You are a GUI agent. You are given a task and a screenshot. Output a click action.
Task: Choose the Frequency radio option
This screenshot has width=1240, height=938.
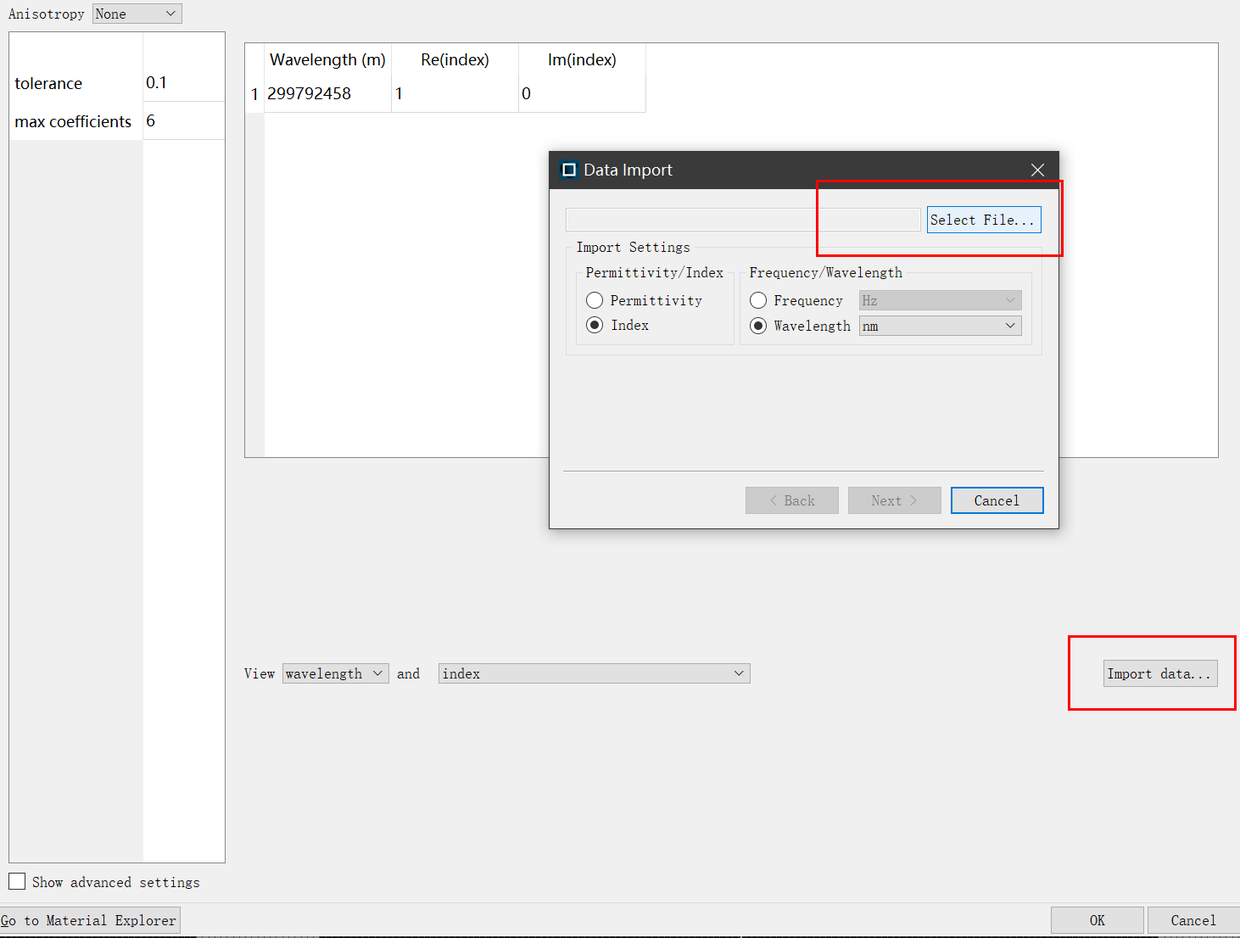(758, 300)
